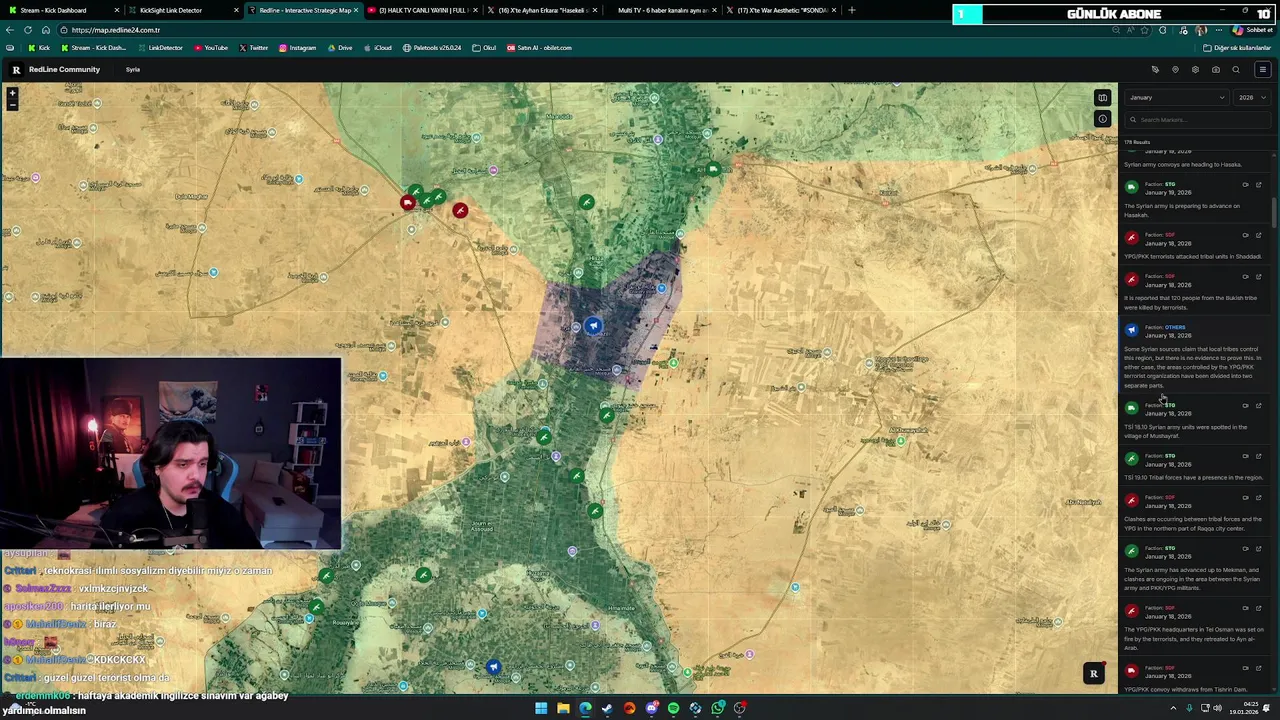Open the Instagram bookmark
Image resolution: width=1280 pixels, height=720 pixels.
(x=297, y=48)
